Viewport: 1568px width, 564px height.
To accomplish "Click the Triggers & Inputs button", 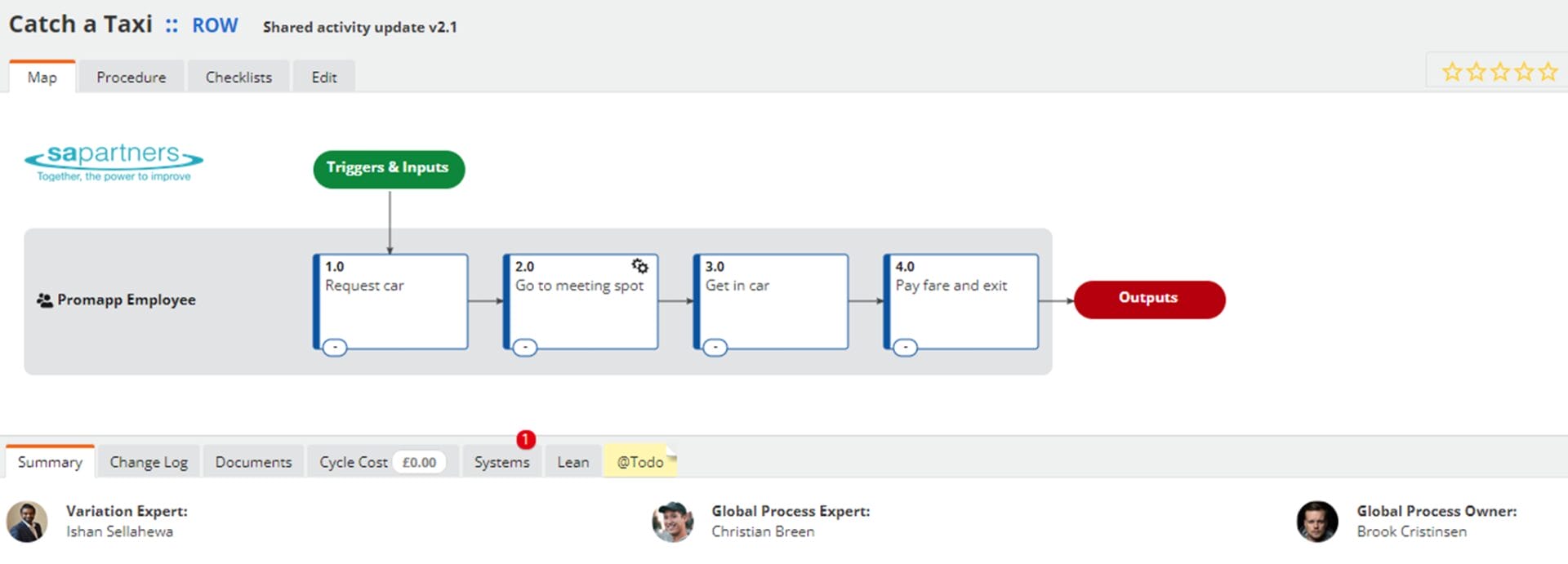I will pyautogui.click(x=388, y=168).
